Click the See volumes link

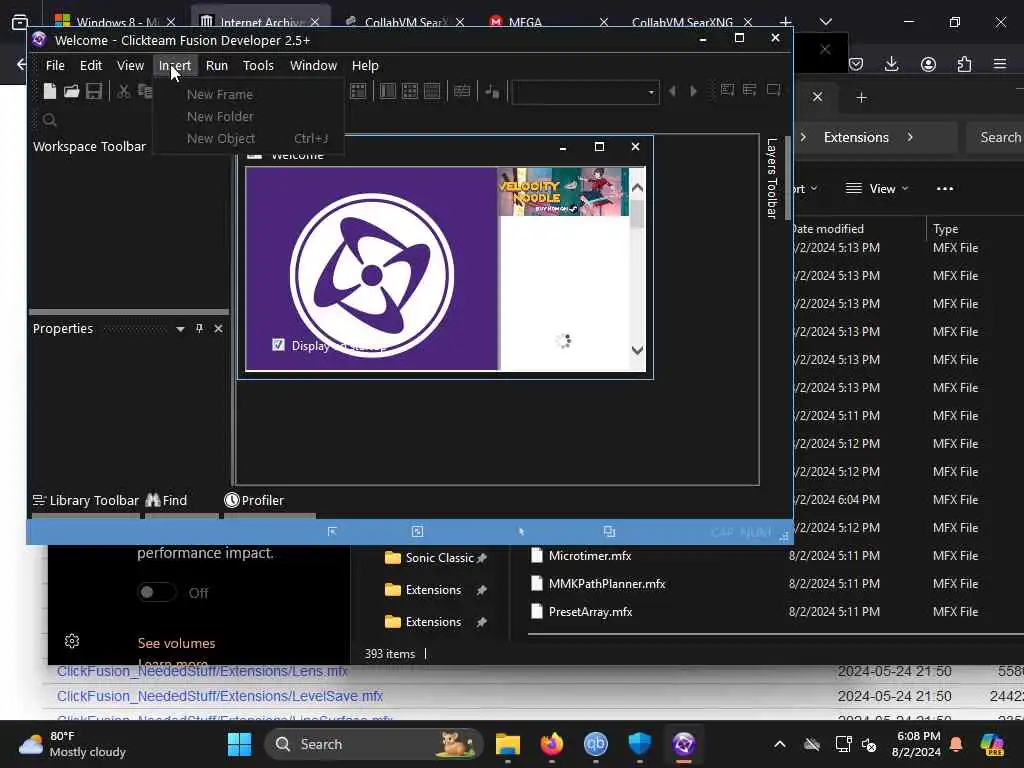pyautogui.click(x=176, y=643)
